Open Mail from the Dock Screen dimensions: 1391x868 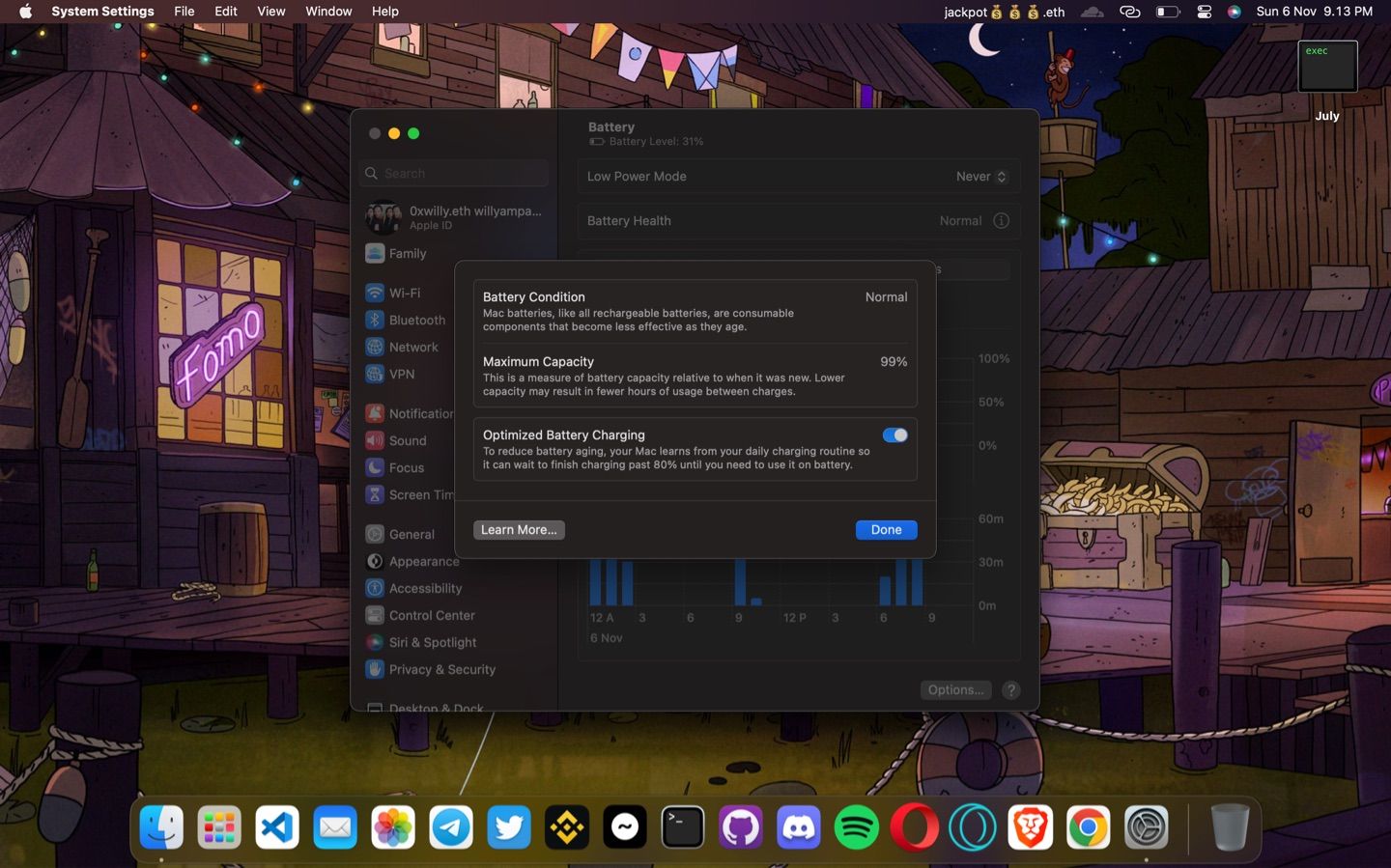point(335,827)
